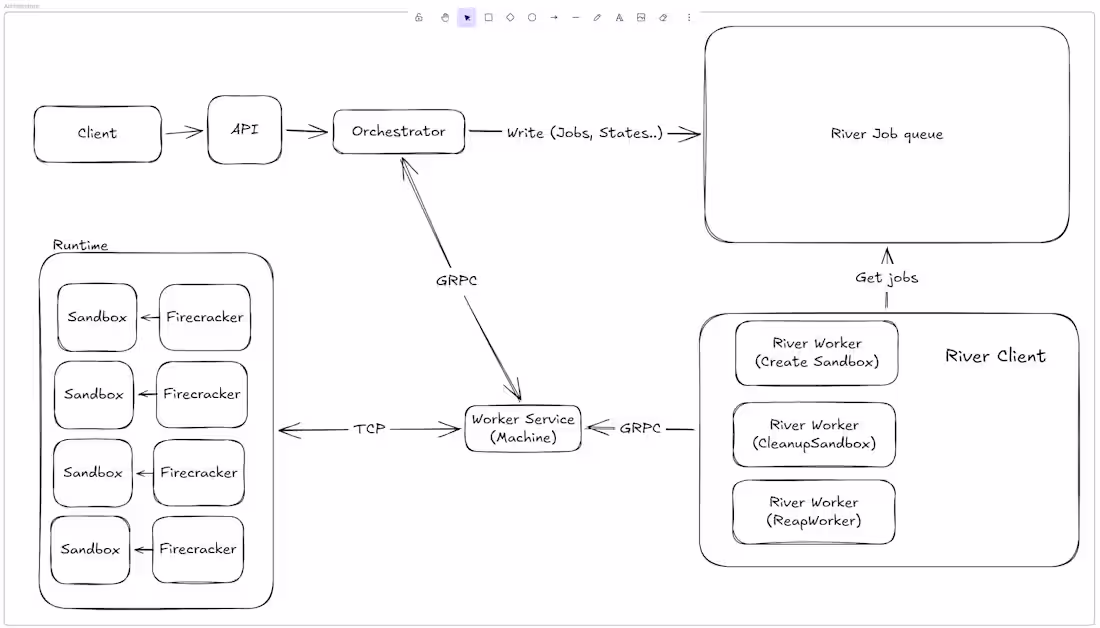Click the GRPC label below Orchestrator
The width and height of the screenshot is (1100, 628).
coord(456,281)
